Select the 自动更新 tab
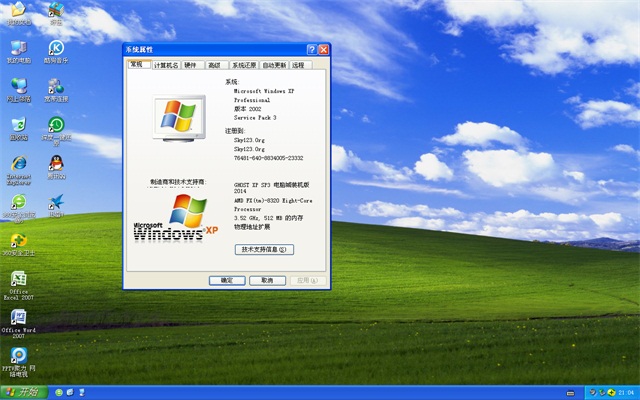Viewport: 640px width, 400px height. (x=274, y=64)
